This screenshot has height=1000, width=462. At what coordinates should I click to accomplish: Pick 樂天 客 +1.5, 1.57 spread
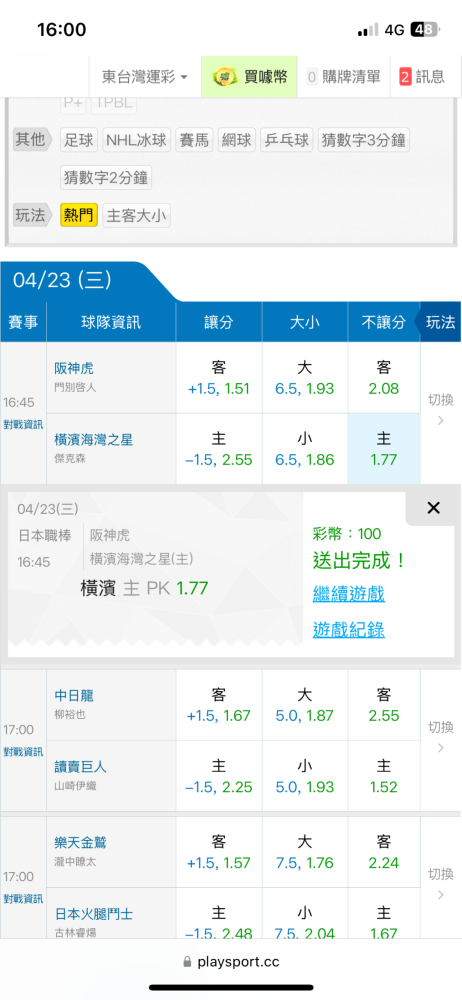point(219,852)
